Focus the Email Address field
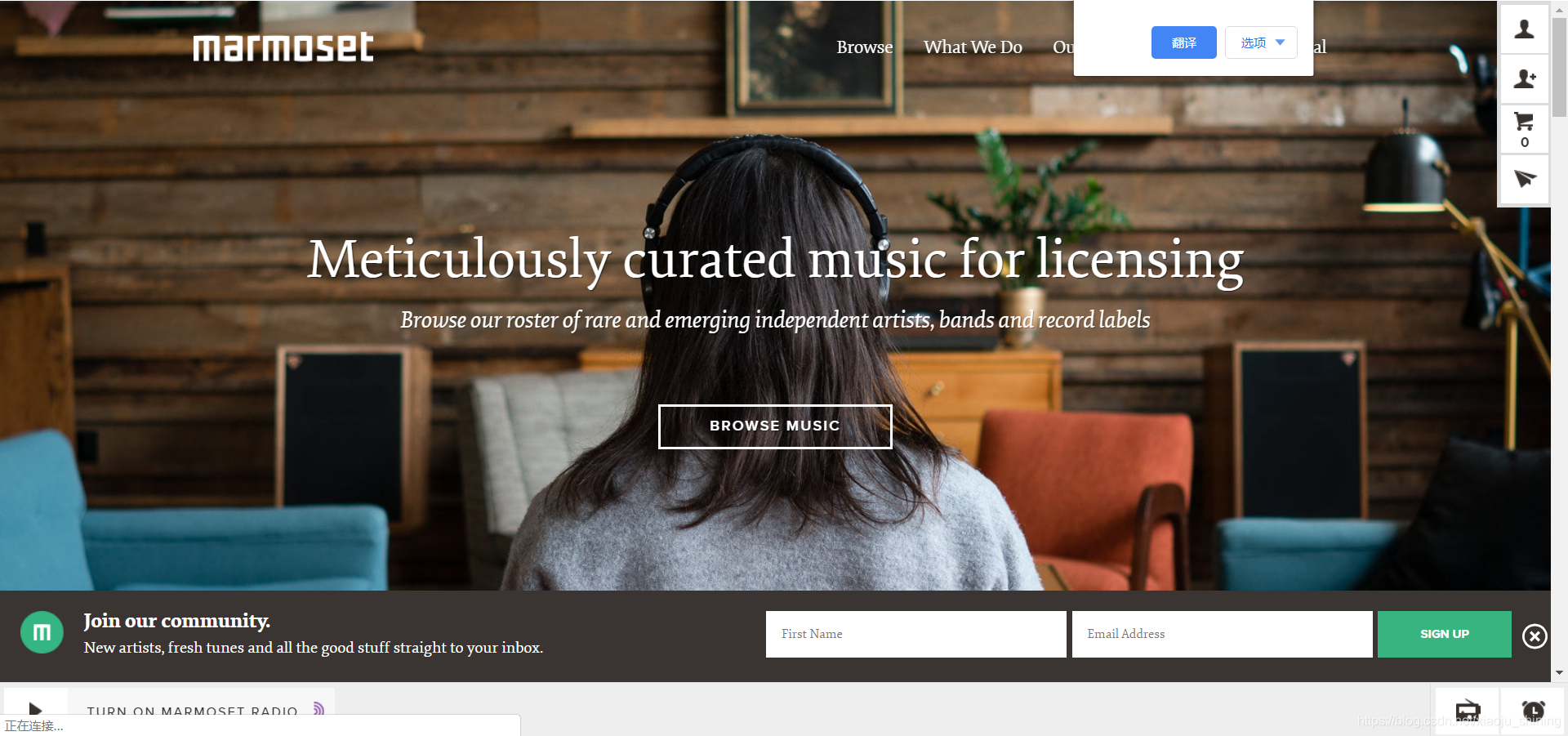Image resolution: width=1568 pixels, height=736 pixels. (1222, 634)
